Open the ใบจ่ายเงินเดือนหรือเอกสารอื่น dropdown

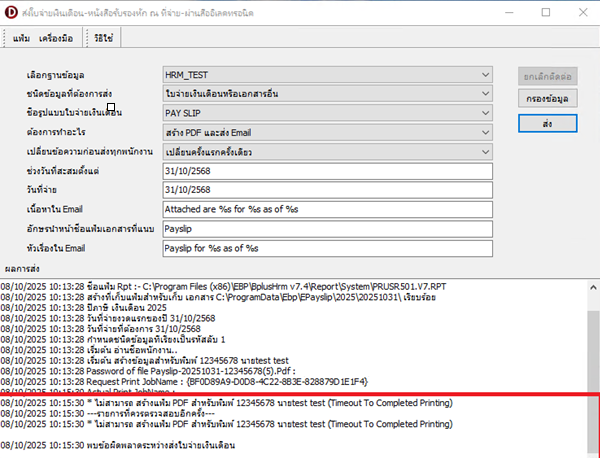[485, 93]
